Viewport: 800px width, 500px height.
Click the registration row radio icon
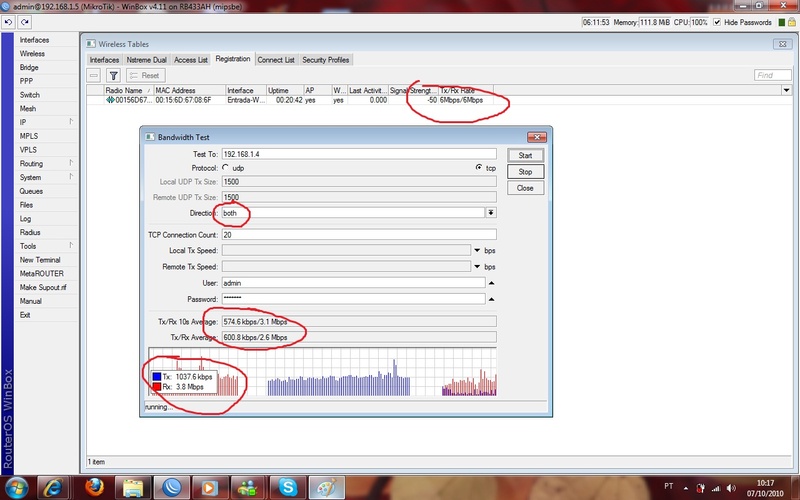coord(110,100)
